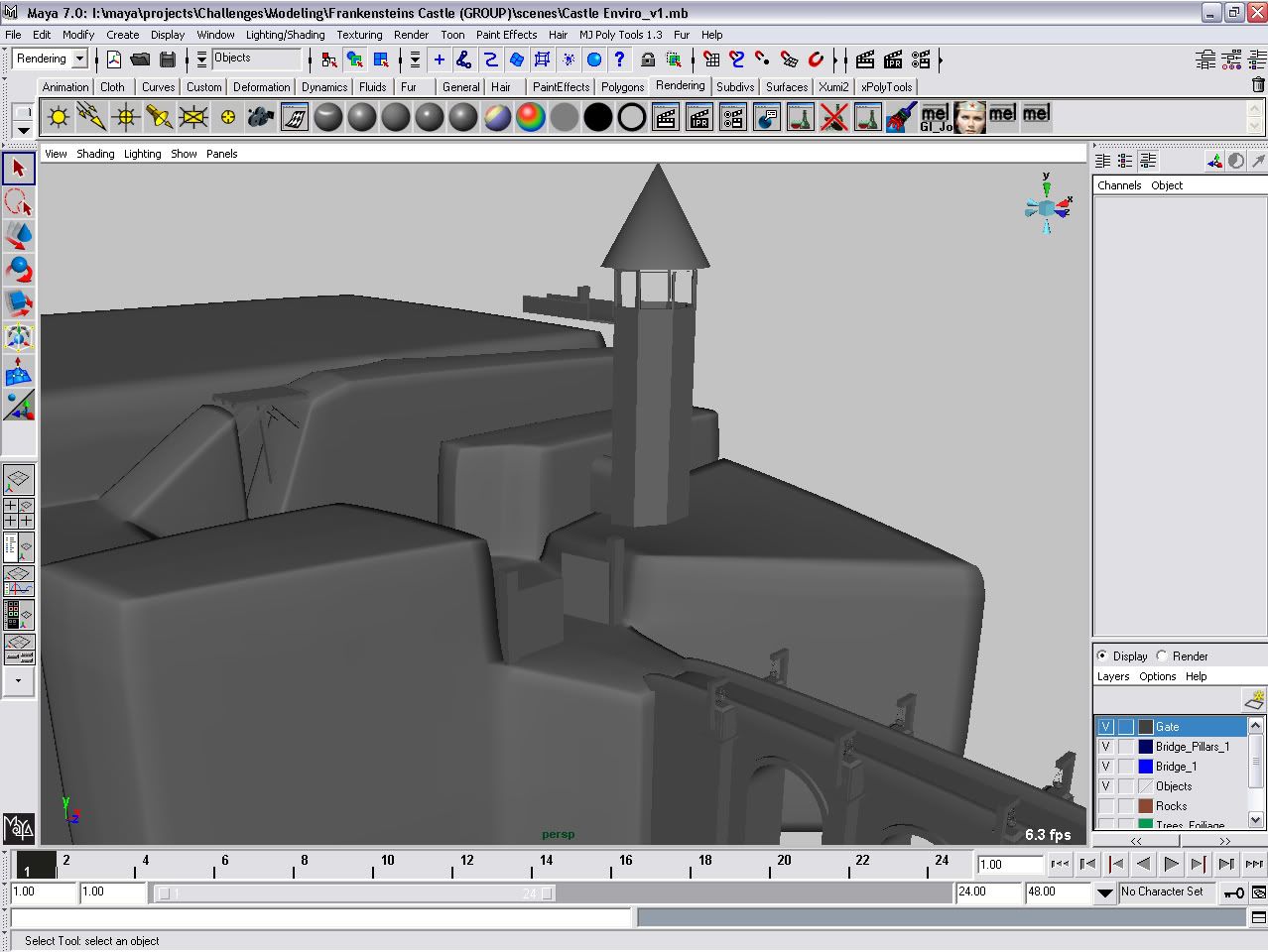1268x952 pixels.
Task: Click the IPR render shelf icon
Action: (x=699, y=118)
